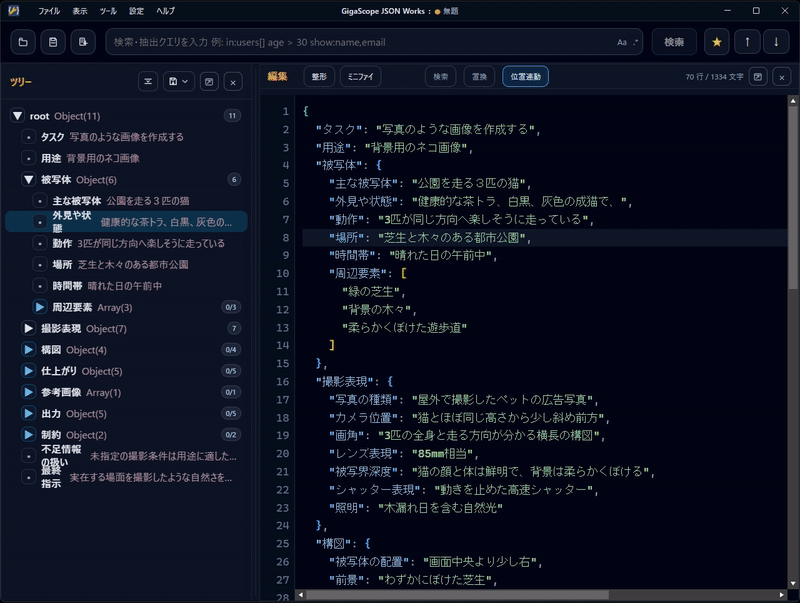Select the 最終指示 tree row
Image resolution: width=800 pixels, height=603 pixels.
127,478
